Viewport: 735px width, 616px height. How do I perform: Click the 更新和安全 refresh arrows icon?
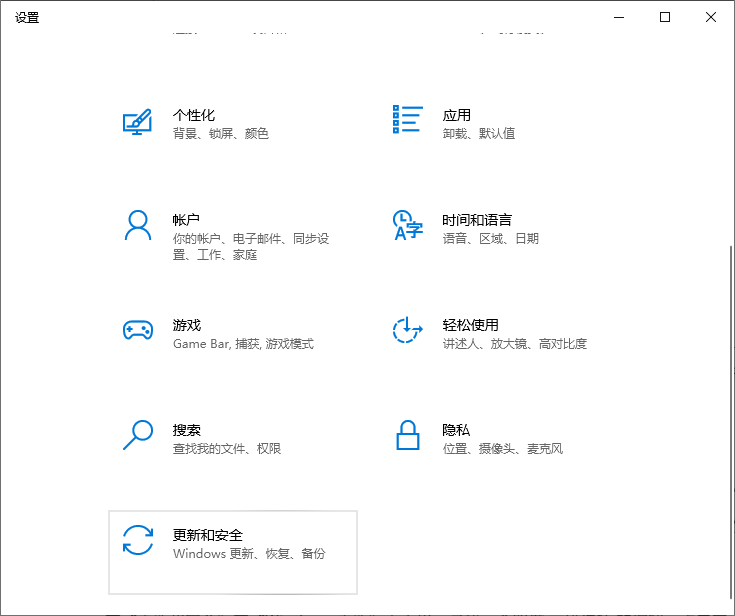pos(138,540)
